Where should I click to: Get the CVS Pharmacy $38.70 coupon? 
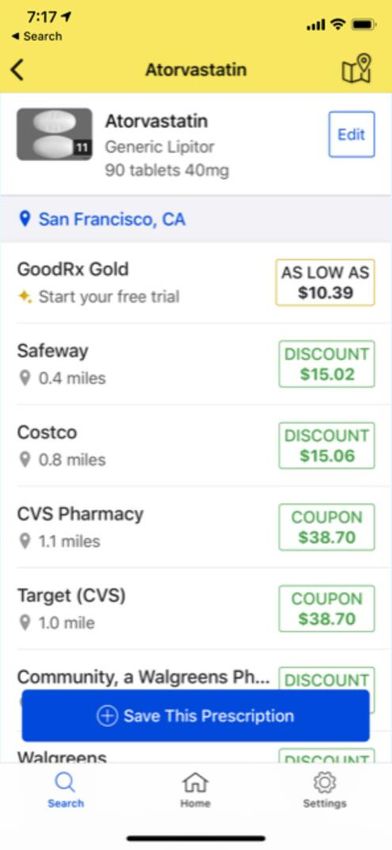tap(327, 527)
